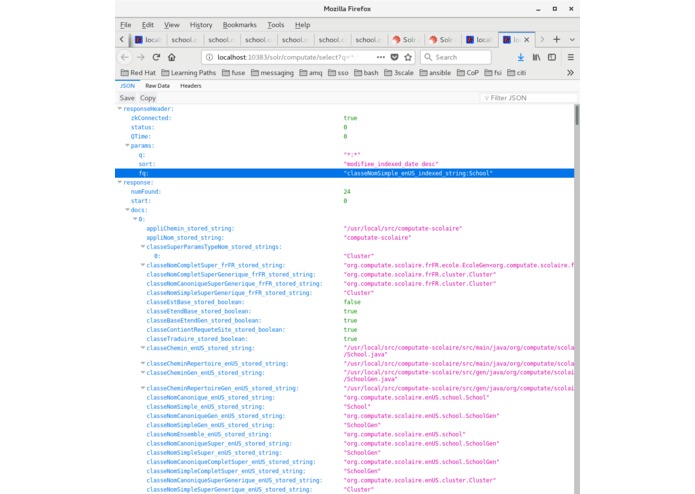Viewport: 695px width, 494px height.
Task: Open the CoP bookmarks folder
Action: click(468, 73)
